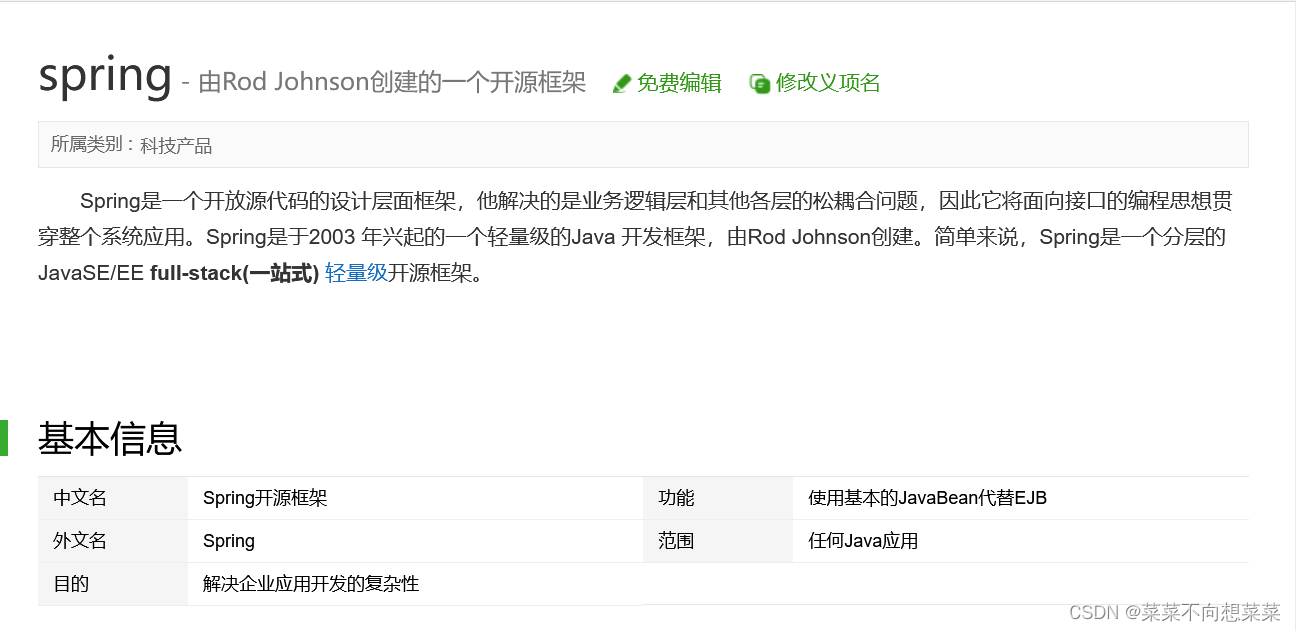
Task: Open the 免费编辑 link
Action: [x=679, y=83]
